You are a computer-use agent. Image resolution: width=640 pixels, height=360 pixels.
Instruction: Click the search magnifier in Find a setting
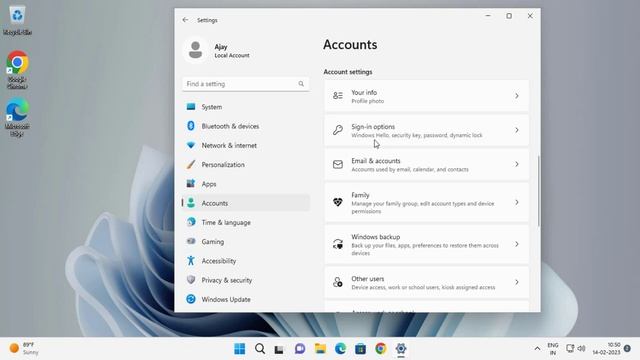(x=301, y=84)
